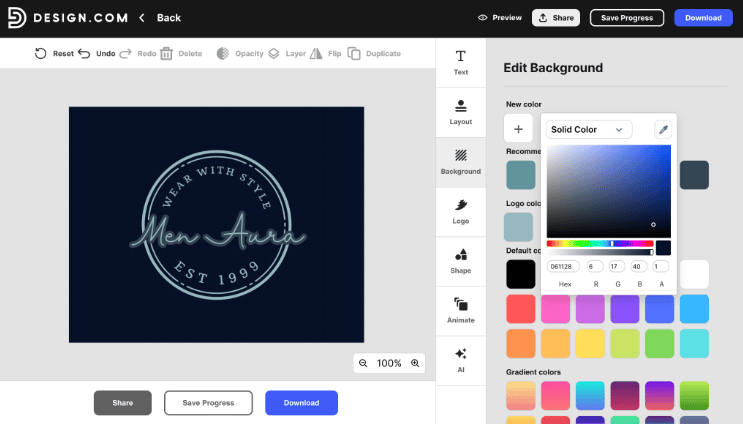
Task: Select the Background sidebar tab
Action: click(461, 162)
